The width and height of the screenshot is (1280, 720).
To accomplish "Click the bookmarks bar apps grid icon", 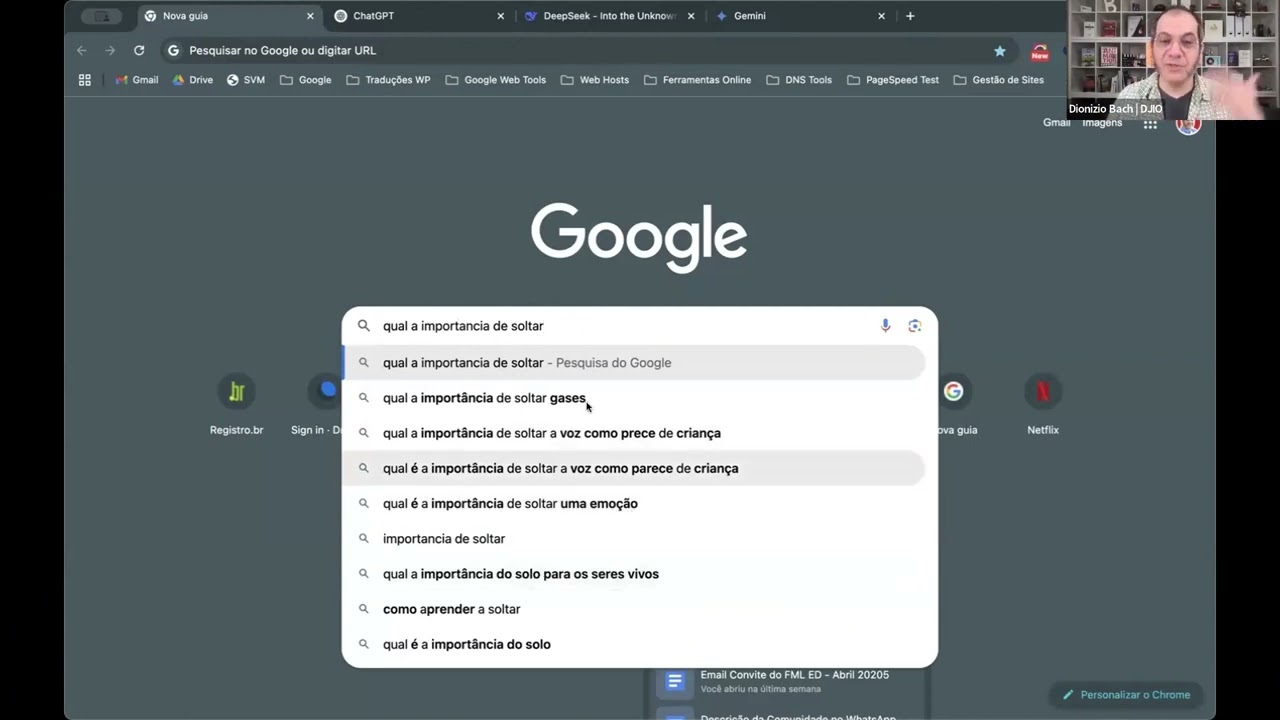I will pyautogui.click(x=85, y=80).
